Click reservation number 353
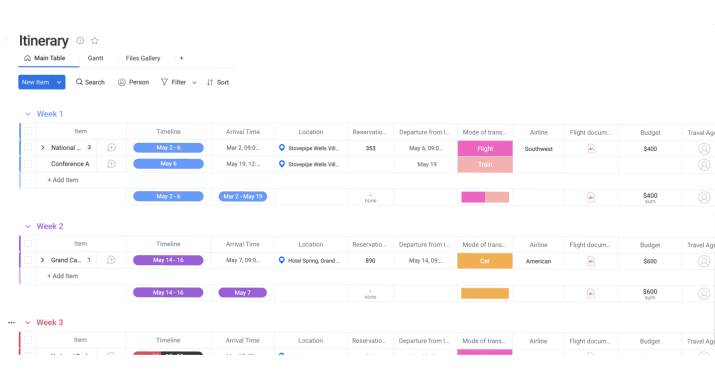The image size is (715, 391). click(x=370, y=148)
